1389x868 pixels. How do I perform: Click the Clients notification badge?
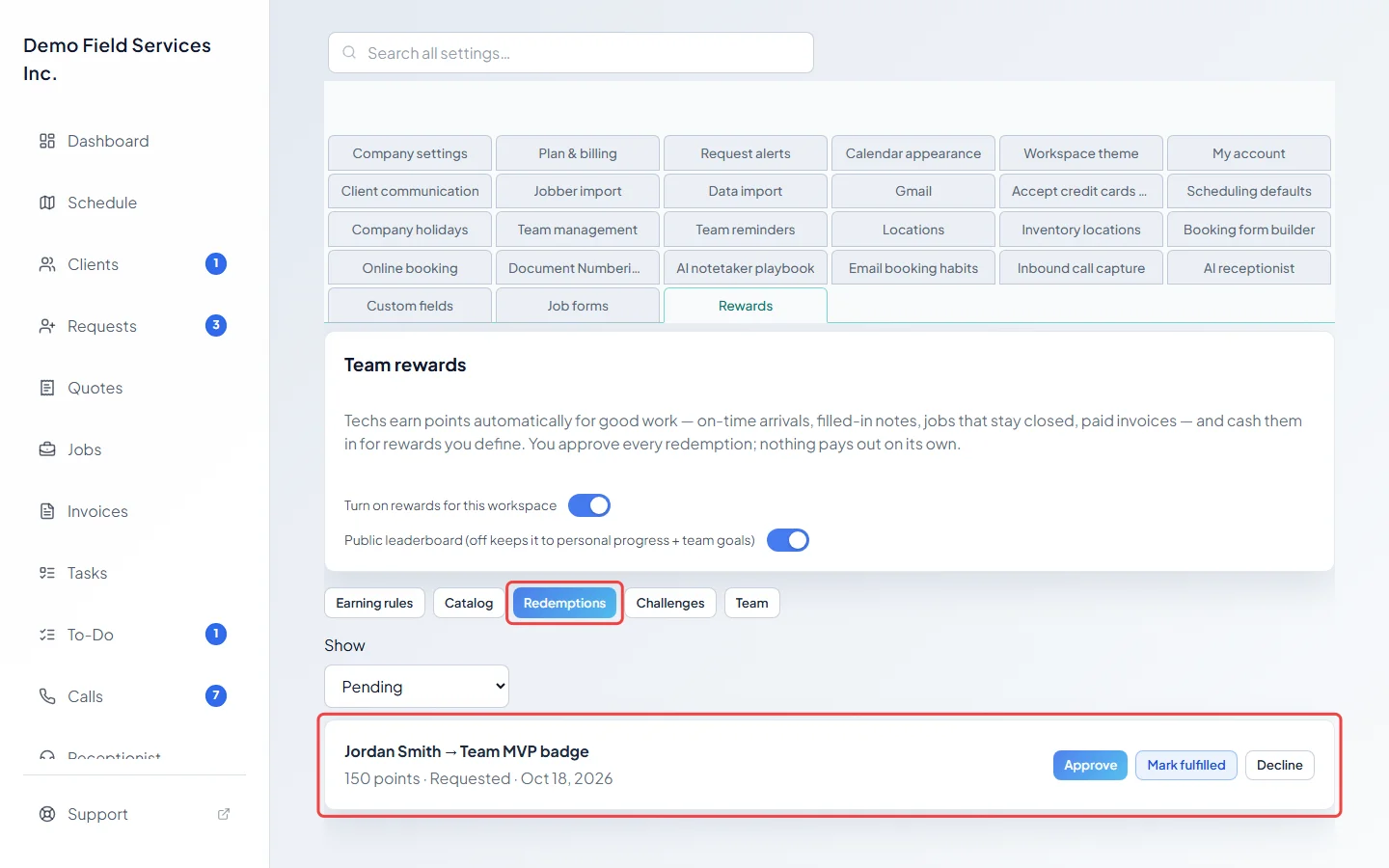click(x=216, y=264)
